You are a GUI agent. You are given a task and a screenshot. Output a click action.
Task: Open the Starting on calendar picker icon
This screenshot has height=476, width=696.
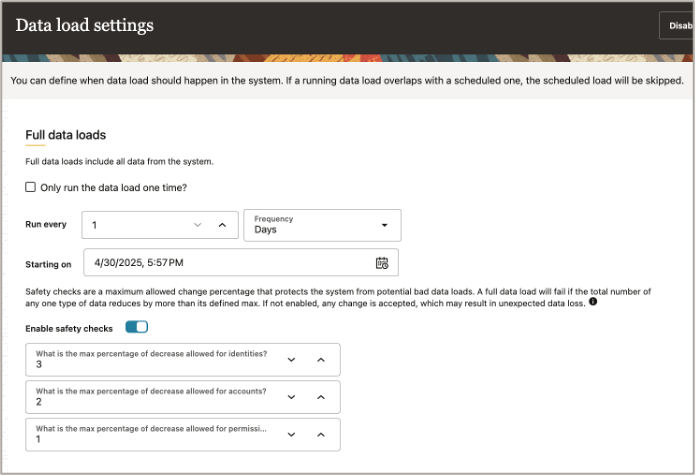click(x=381, y=263)
